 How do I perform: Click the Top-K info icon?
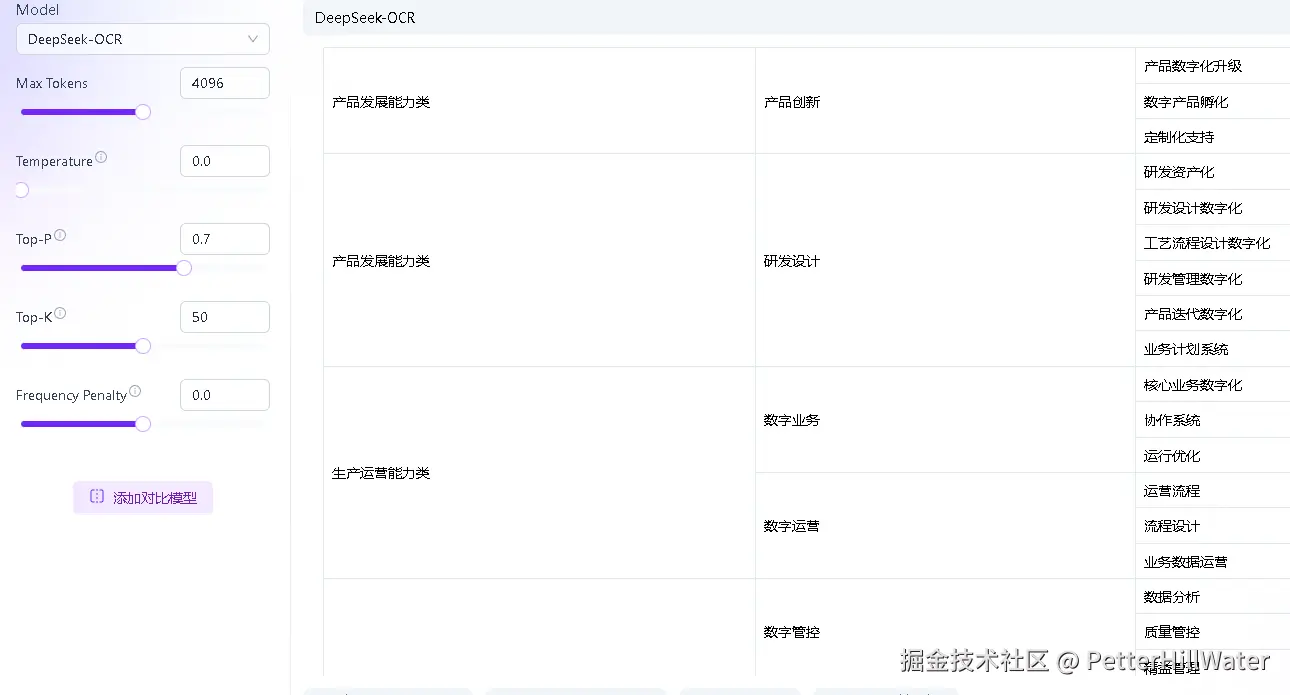[58, 312]
